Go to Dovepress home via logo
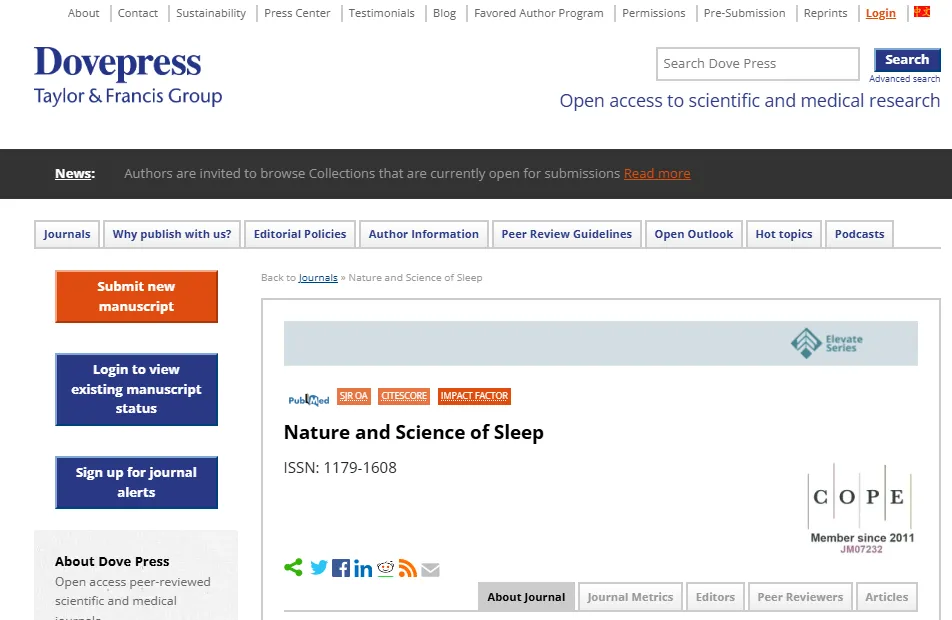The image size is (952, 620). [x=128, y=76]
